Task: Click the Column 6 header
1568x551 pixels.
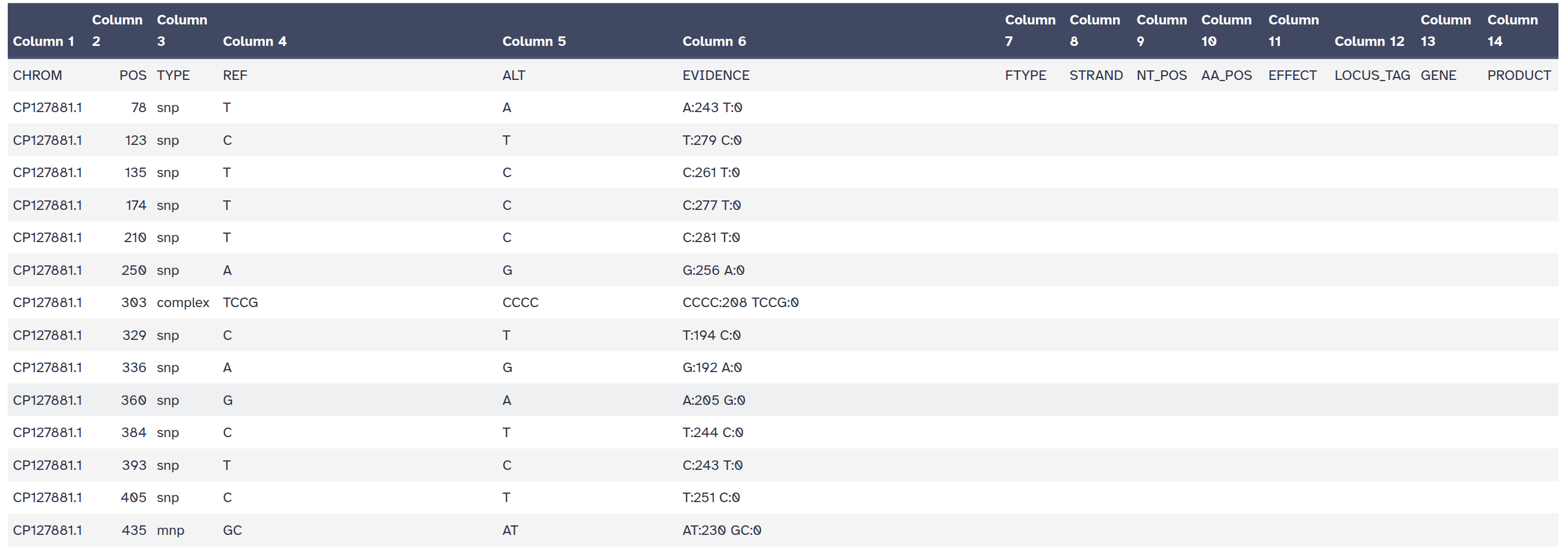Action: (713, 41)
